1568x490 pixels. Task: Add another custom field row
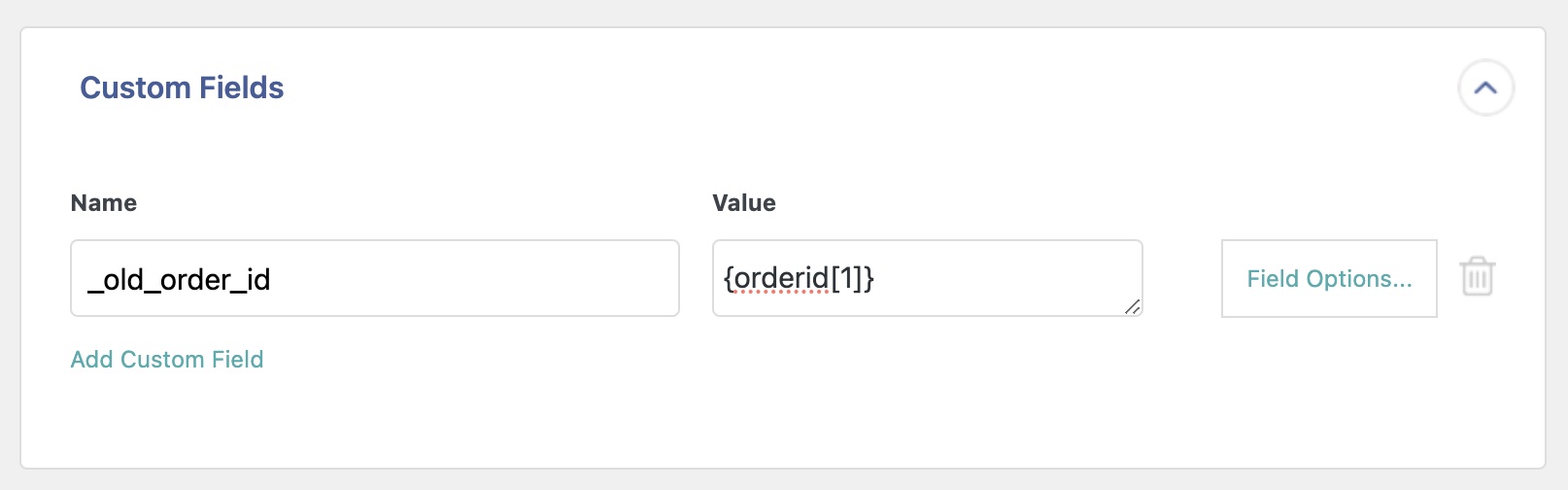click(x=167, y=360)
